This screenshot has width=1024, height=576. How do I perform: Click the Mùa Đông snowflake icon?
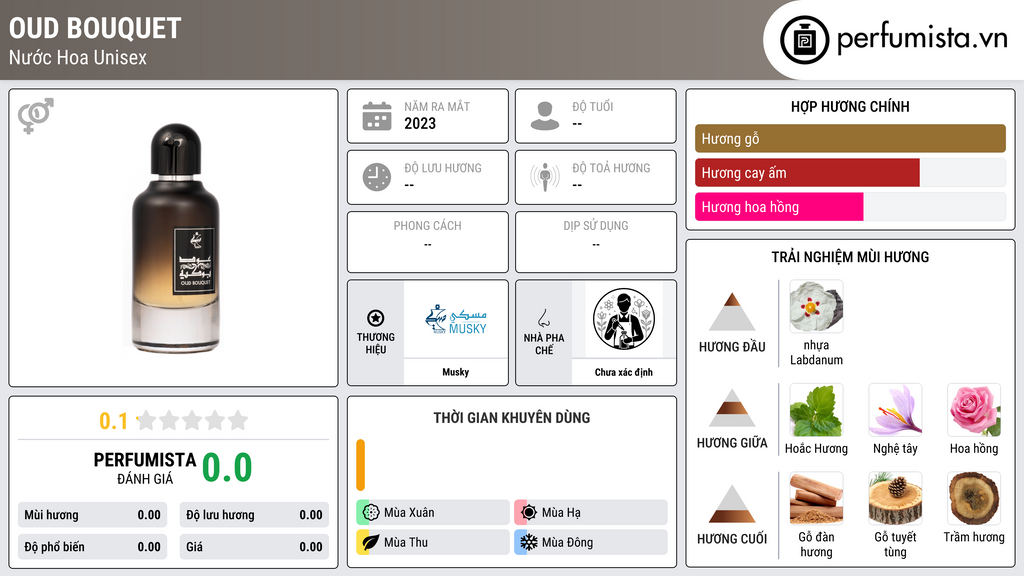[529, 542]
